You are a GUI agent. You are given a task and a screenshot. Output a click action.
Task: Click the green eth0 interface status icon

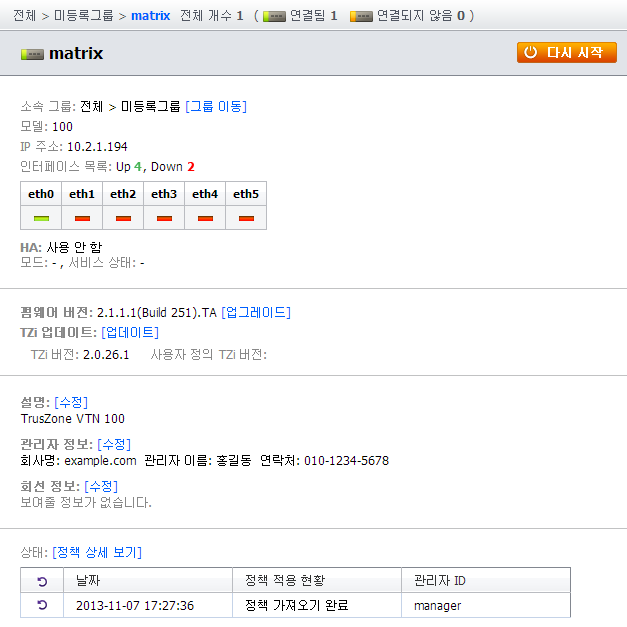(41, 217)
